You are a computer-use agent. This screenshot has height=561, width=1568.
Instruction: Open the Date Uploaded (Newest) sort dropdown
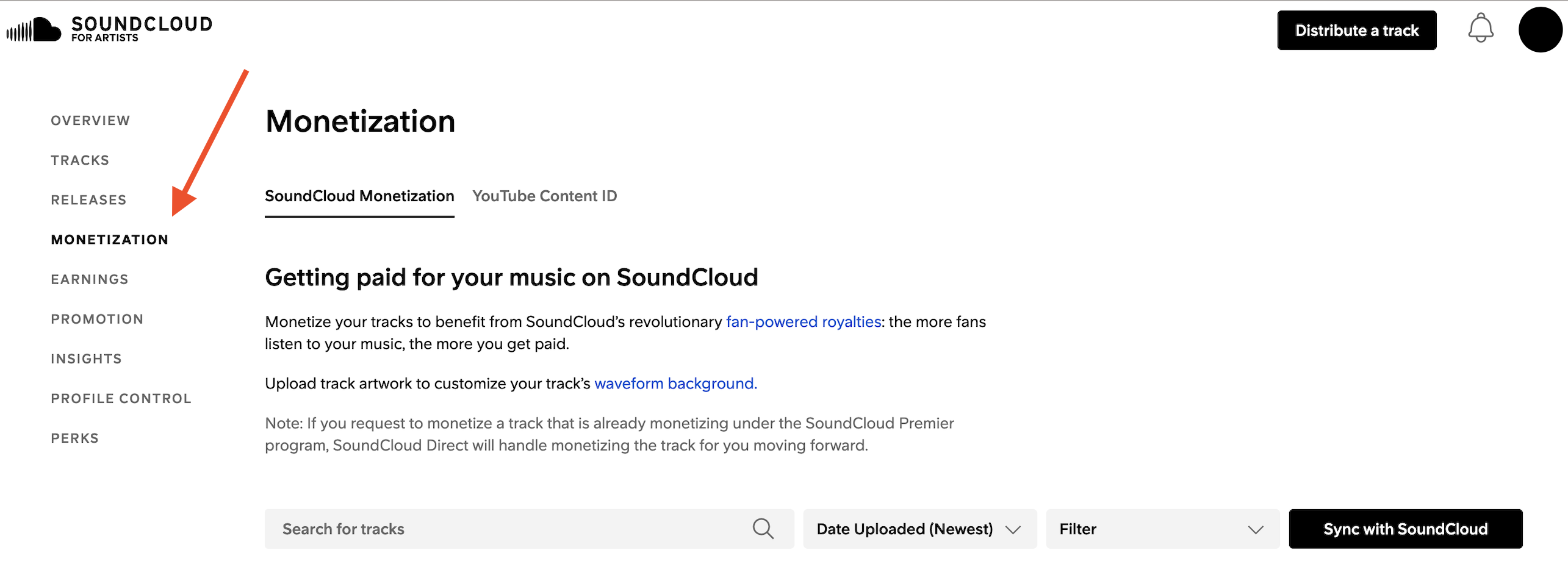click(919, 529)
